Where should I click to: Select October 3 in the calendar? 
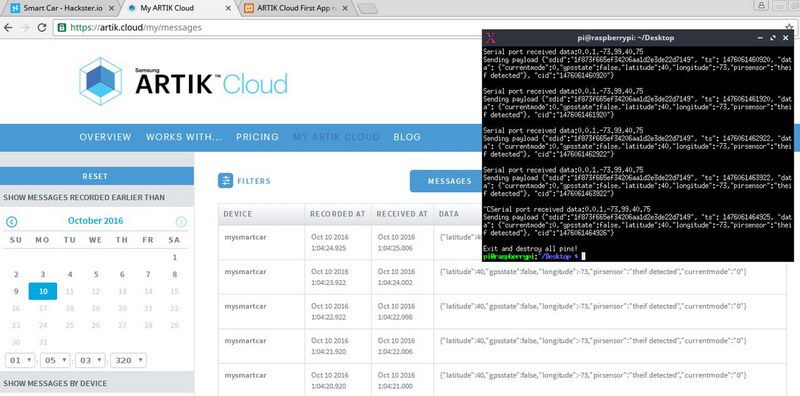(x=43, y=275)
